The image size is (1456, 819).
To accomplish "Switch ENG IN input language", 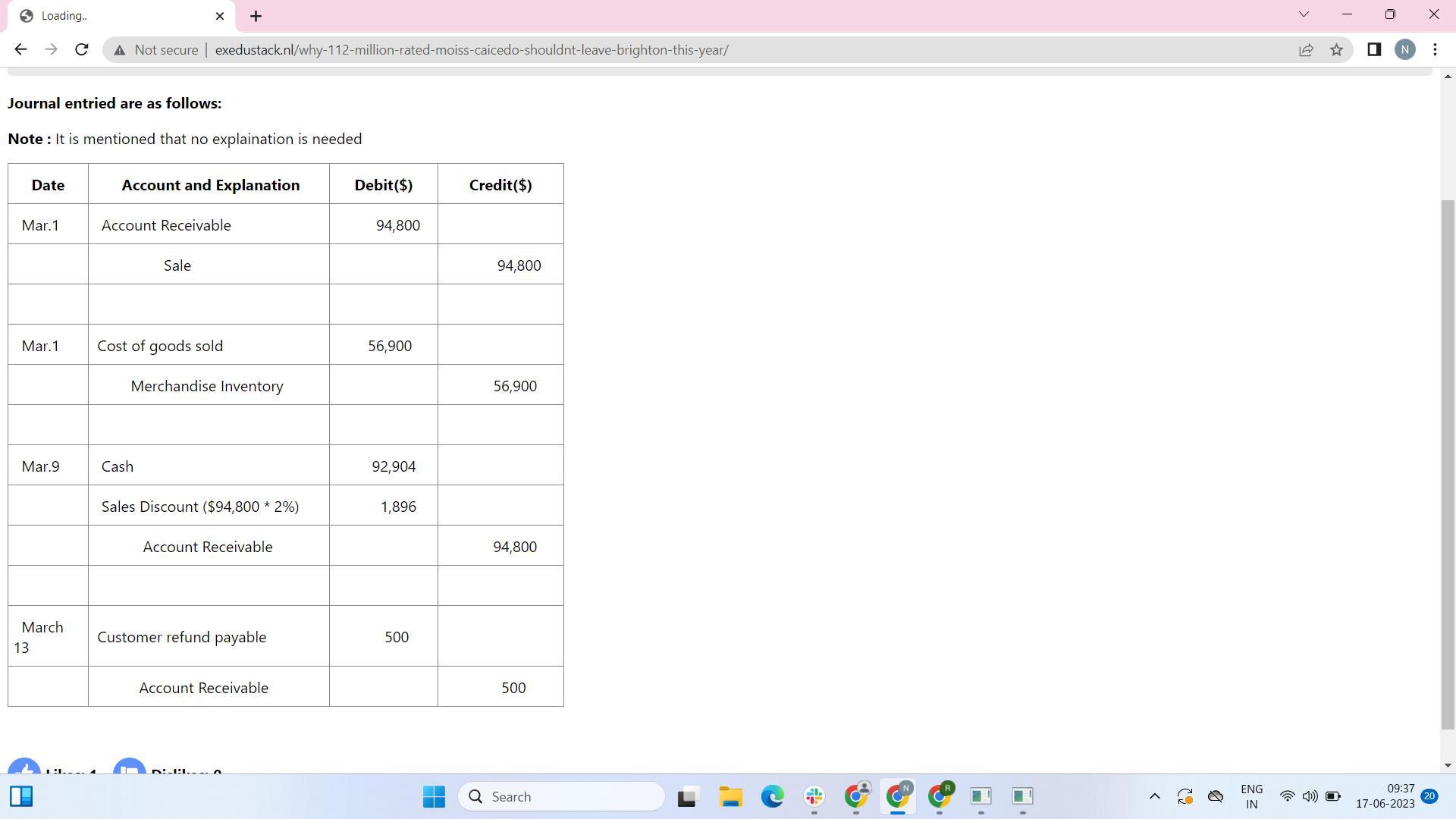I will (1251, 796).
